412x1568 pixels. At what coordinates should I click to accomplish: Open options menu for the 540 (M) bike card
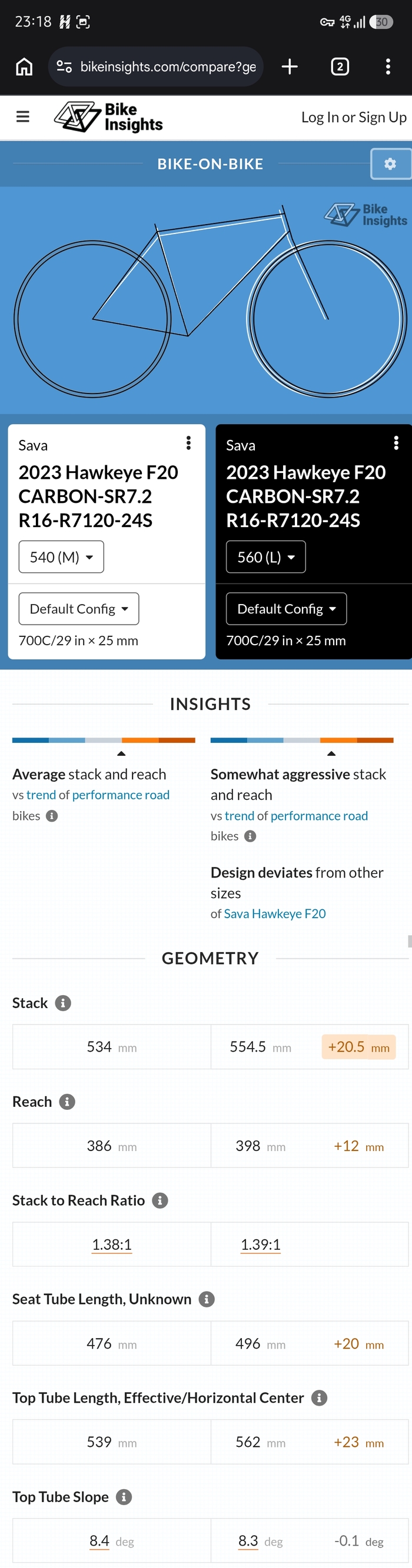188,442
